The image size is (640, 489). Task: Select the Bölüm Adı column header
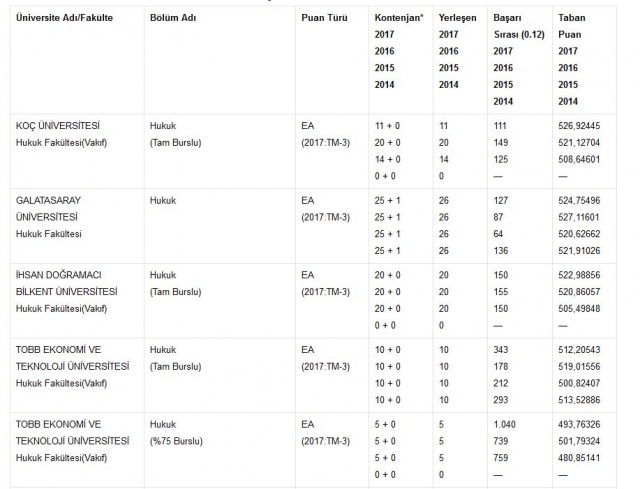(x=173, y=18)
